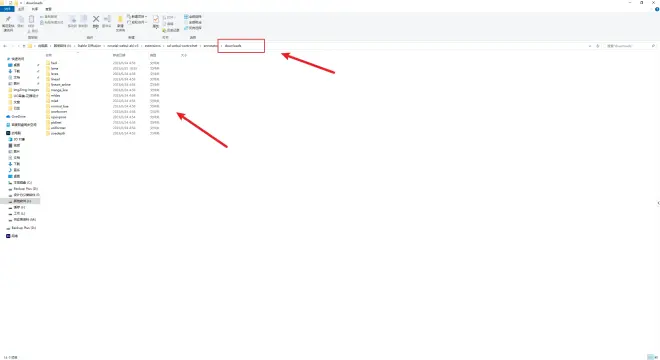
Task: Open the blue File tab
Action: 7,9
